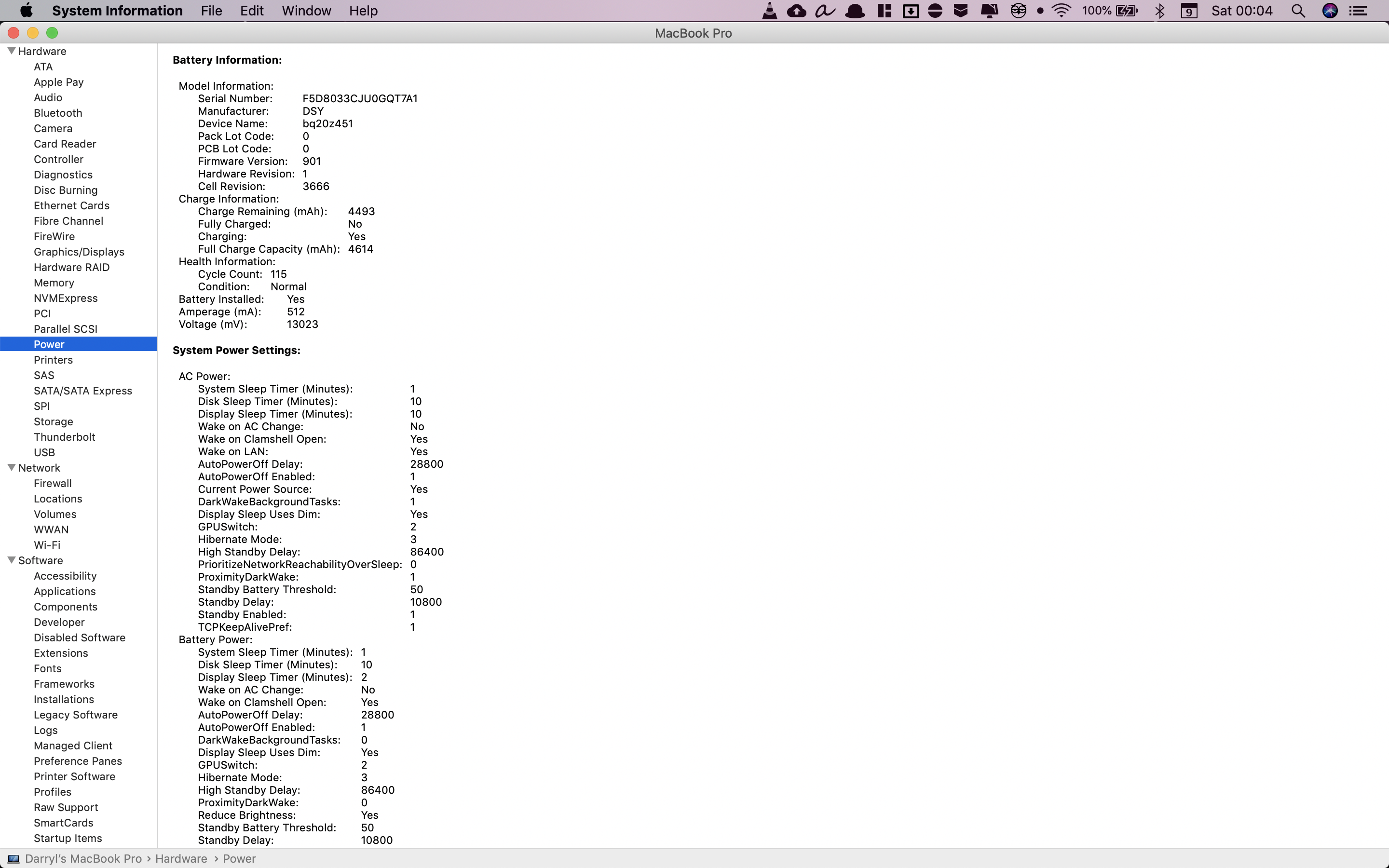Image resolution: width=1389 pixels, height=868 pixels.
Task: Select Thunderbolt in the Hardware list
Action: pos(64,437)
